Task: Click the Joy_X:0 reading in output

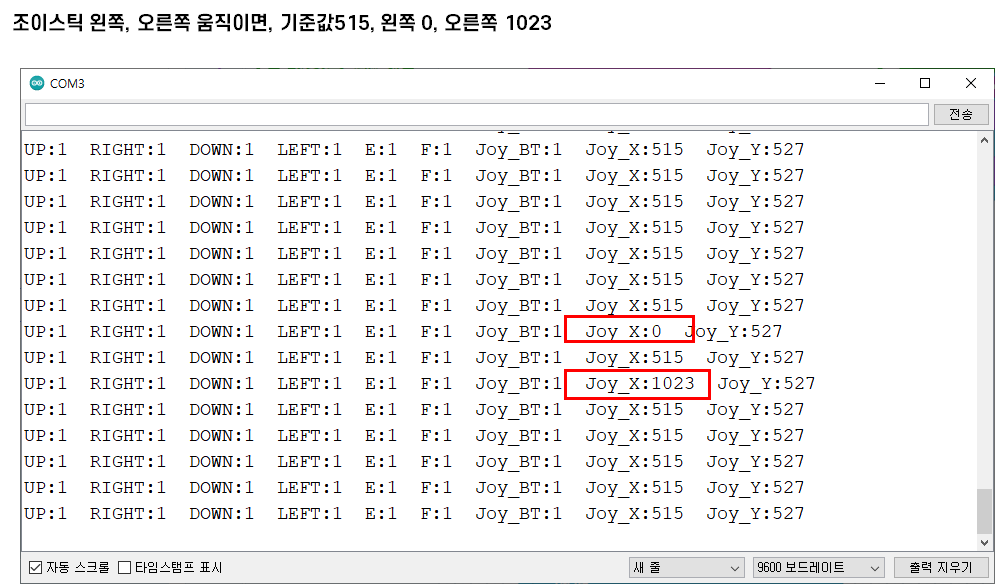Action: click(623, 331)
